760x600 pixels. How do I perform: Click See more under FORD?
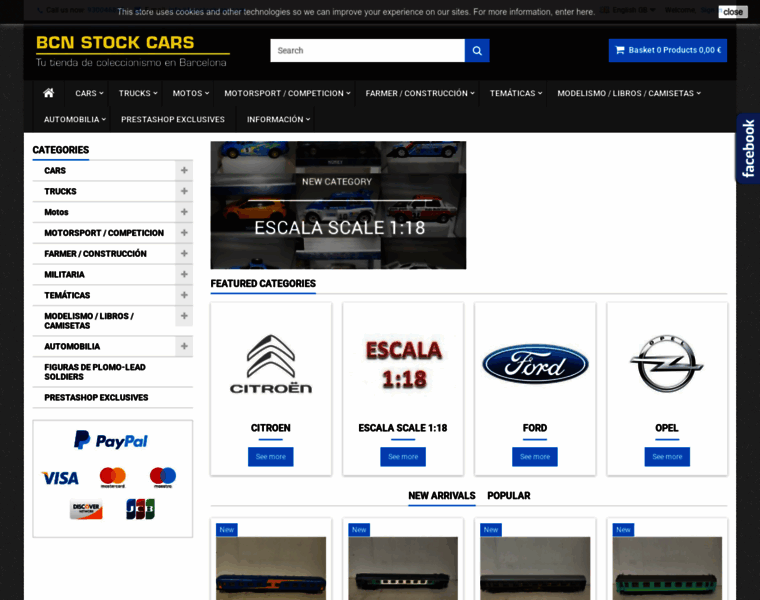[x=535, y=457]
